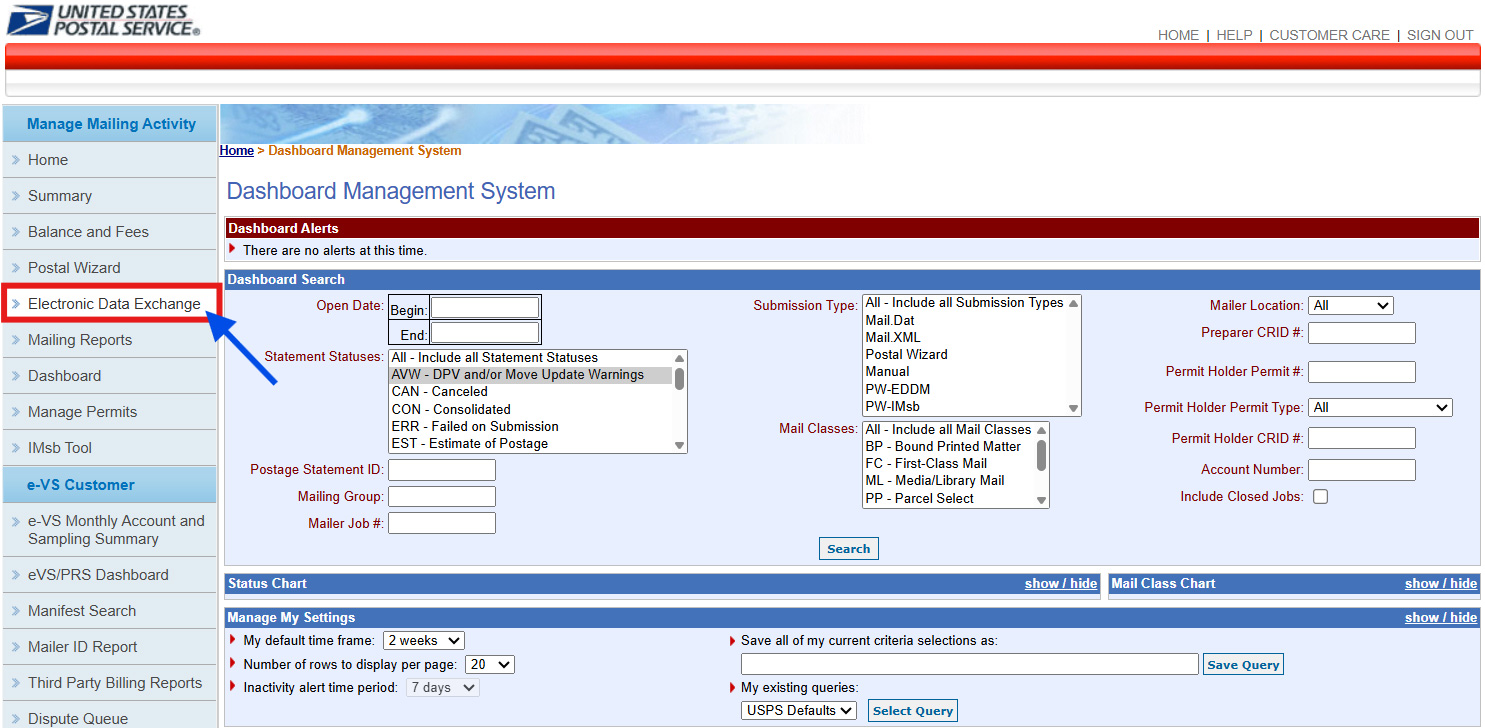Click down arrow of Submission Type list
Image resolution: width=1485 pixels, height=728 pixels.
1074,408
